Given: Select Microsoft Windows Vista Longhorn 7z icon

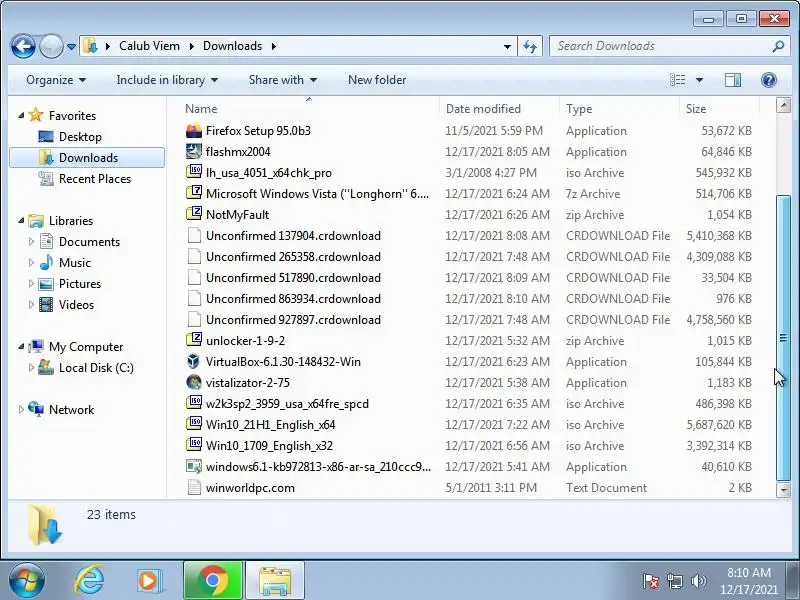Looking at the screenshot, I should click(x=194, y=193).
